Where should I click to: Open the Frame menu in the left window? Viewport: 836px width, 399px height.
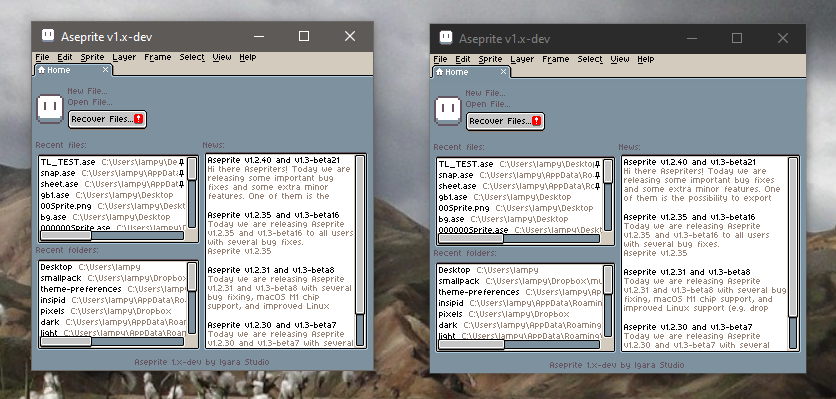coord(158,57)
